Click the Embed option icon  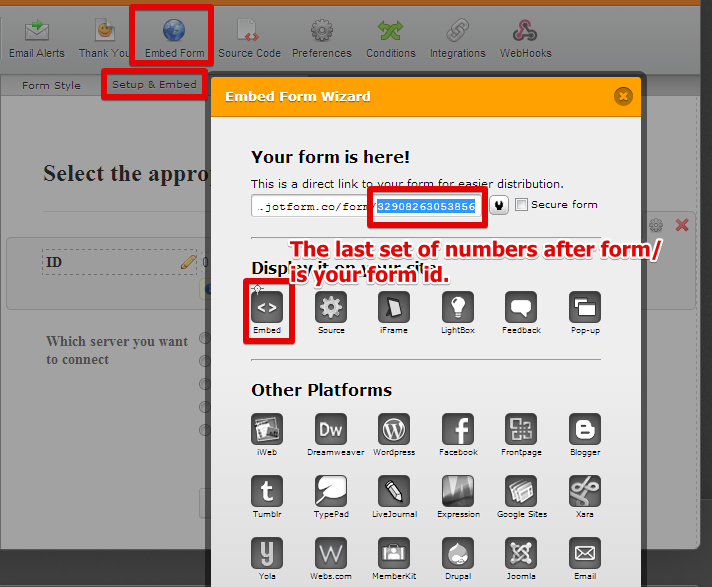[267, 308]
